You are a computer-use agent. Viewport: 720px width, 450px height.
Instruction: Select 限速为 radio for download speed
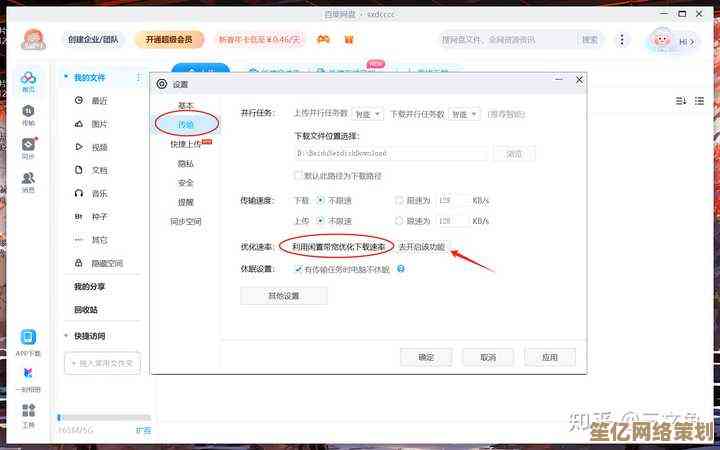399,200
